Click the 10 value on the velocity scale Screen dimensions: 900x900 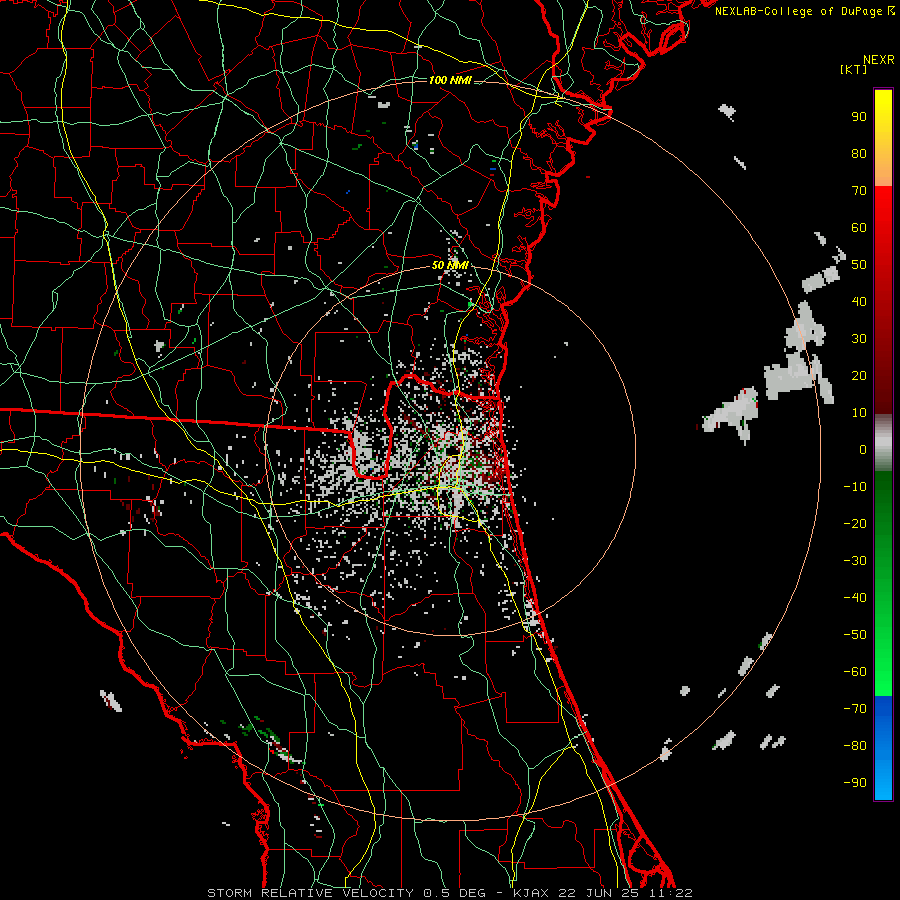pyautogui.click(x=859, y=413)
